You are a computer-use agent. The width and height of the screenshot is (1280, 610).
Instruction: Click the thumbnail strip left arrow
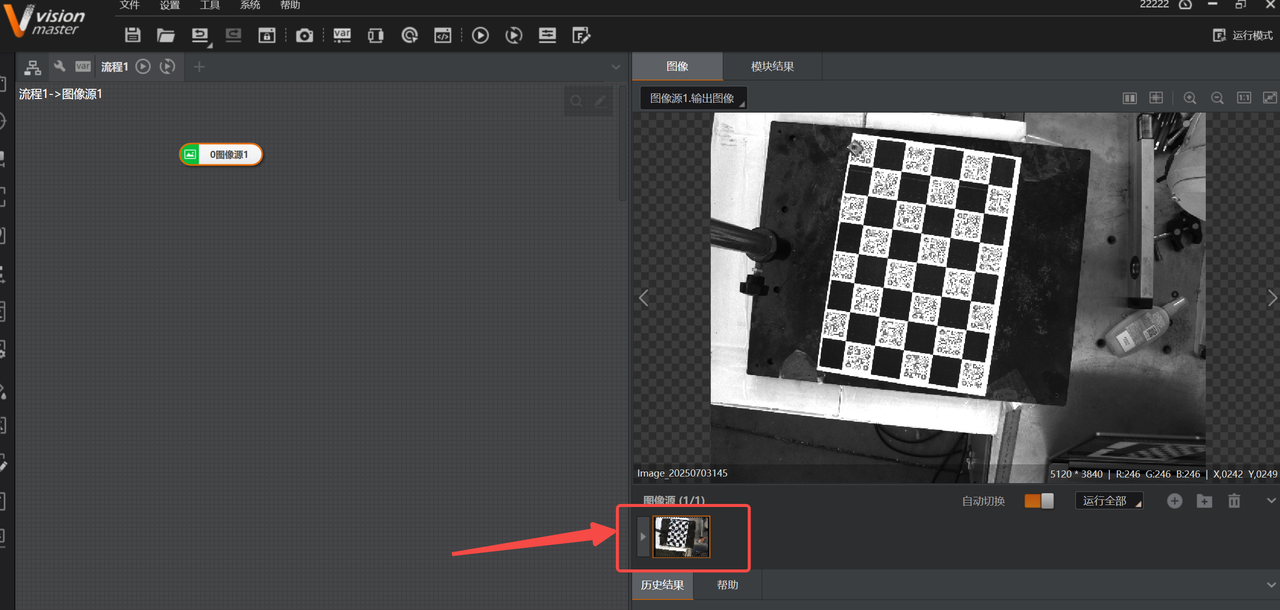pos(643,537)
